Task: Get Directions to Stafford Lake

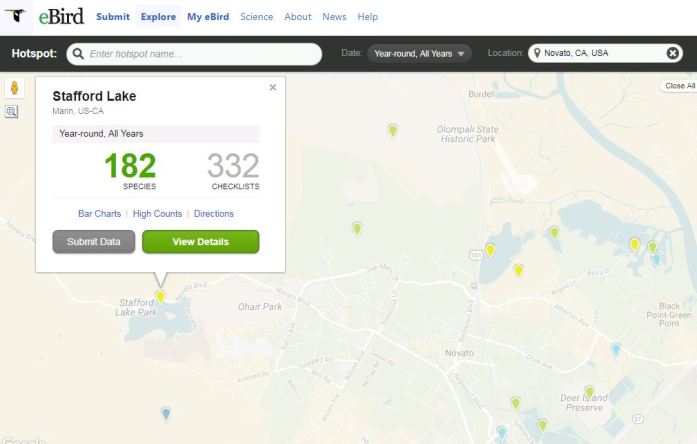Action: tap(214, 214)
